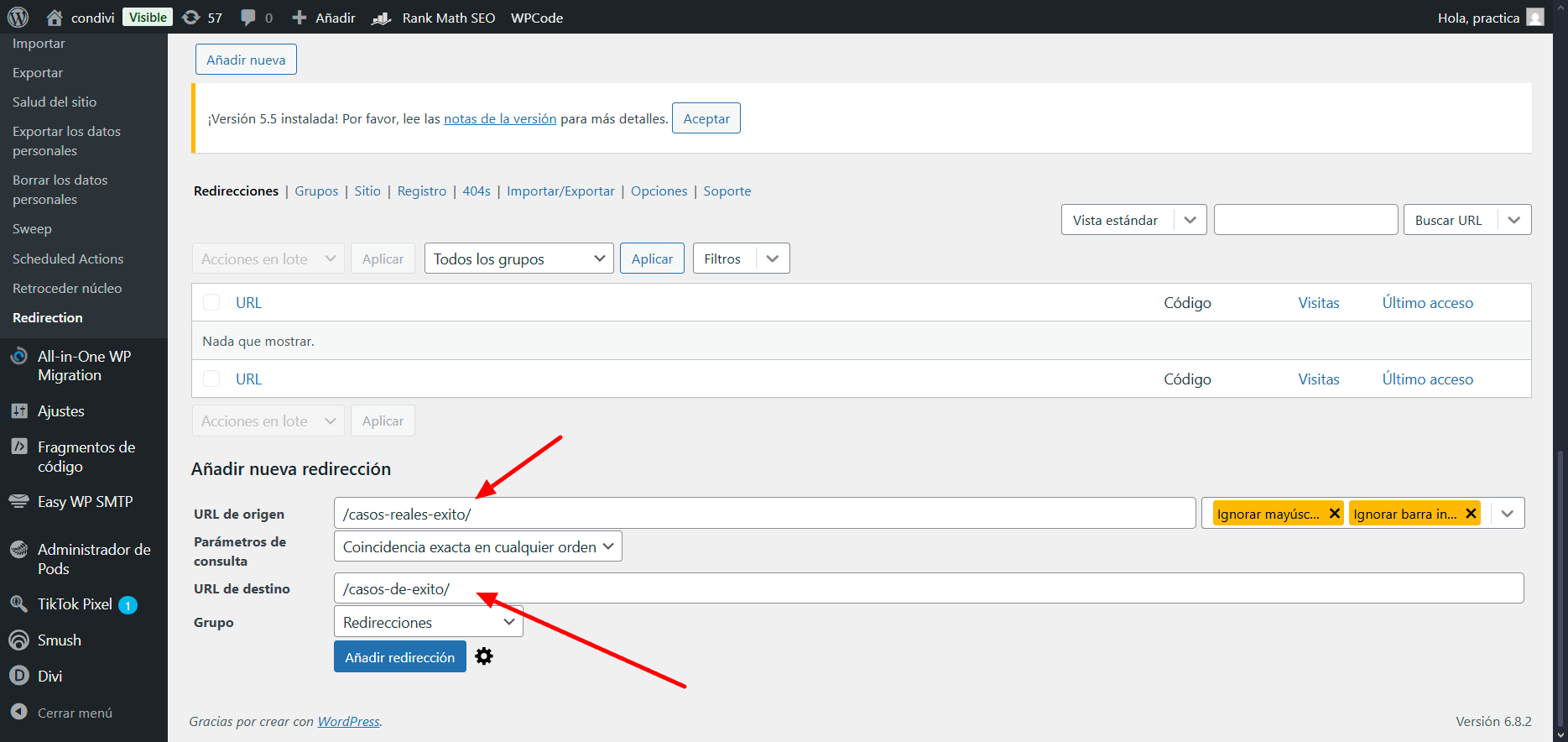
Task: Check the select-all box in bottom URL row
Action: click(211, 379)
